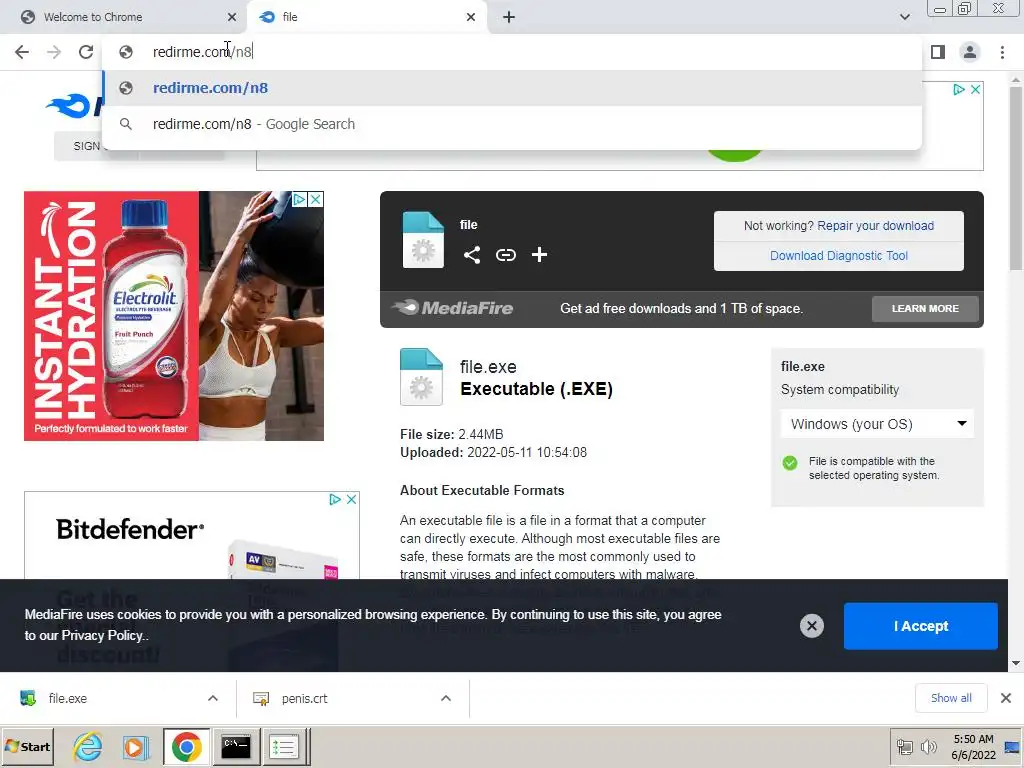Viewport: 1024px width, 768px height.
Task: Click 'About Executable Formats' heading
Action: (482, 490)
